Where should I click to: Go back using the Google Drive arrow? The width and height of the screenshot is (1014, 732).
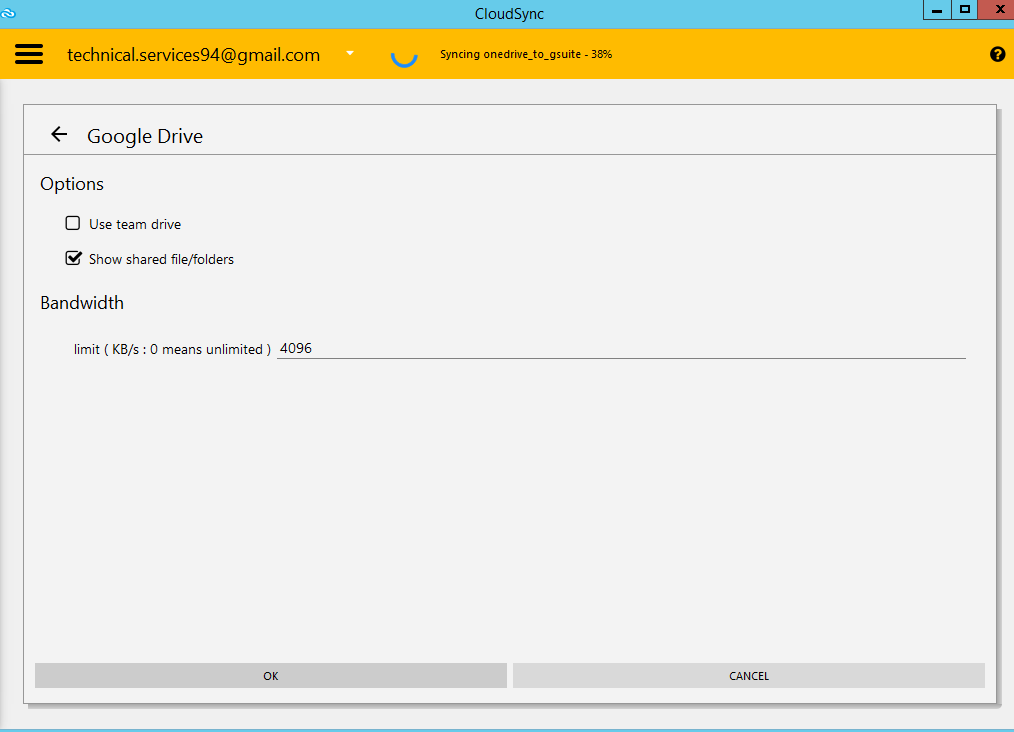[x=59, y=135]
